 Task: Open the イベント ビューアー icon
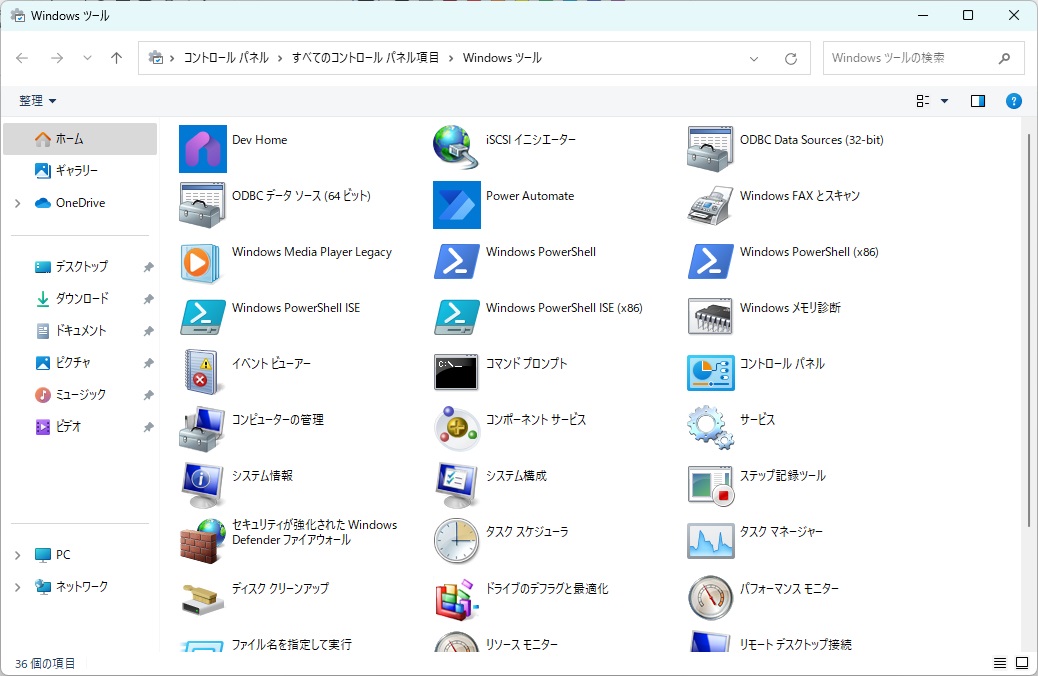(201, 372)
